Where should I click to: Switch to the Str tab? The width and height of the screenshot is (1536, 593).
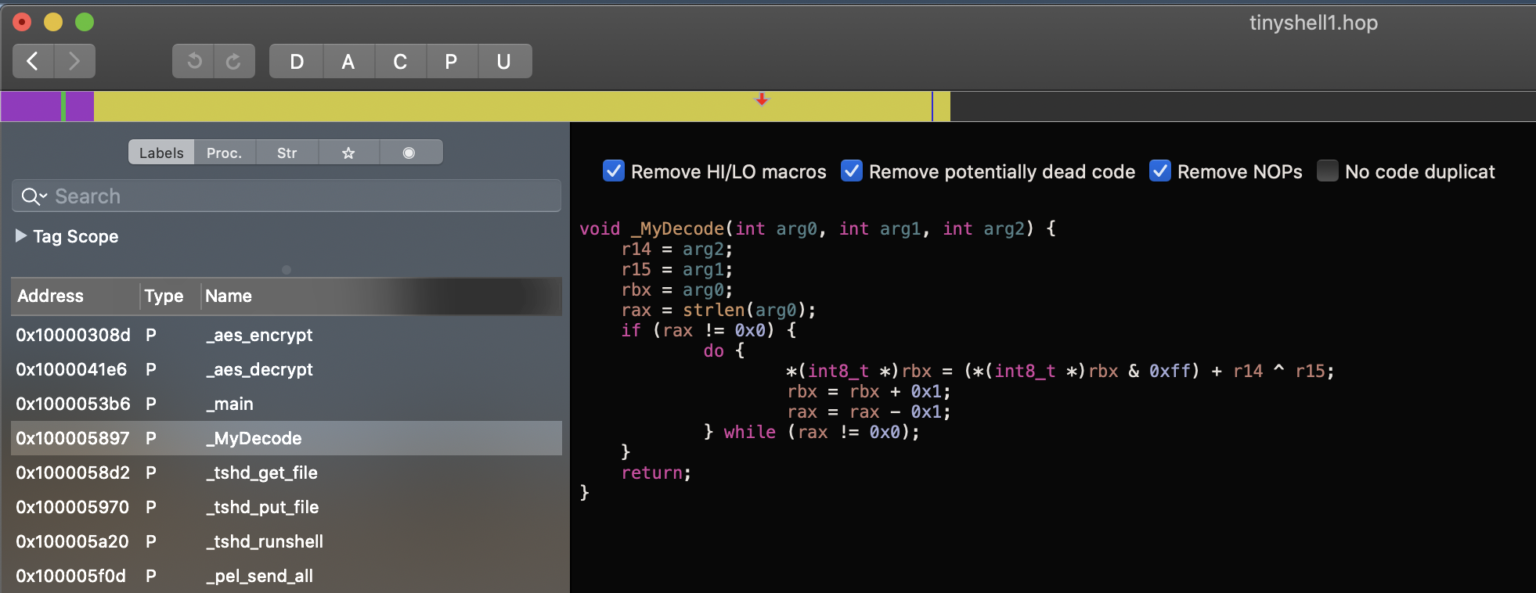[x=287, y=153]
